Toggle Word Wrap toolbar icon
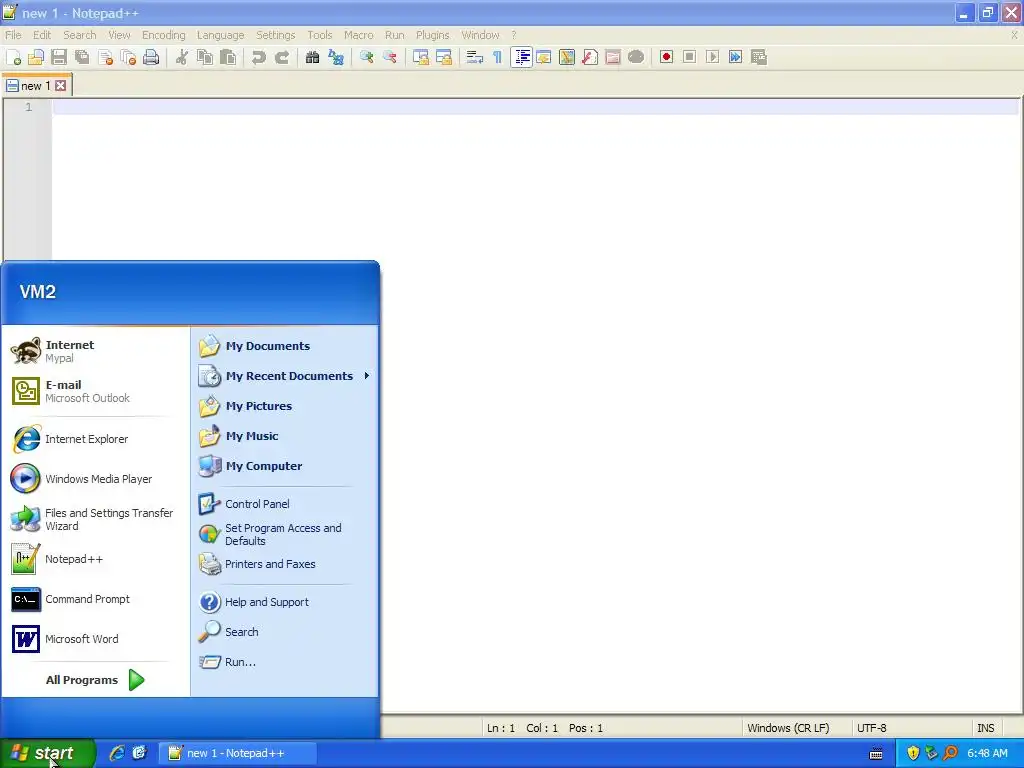Viewport: 1024px width, 768px height. 475,57
